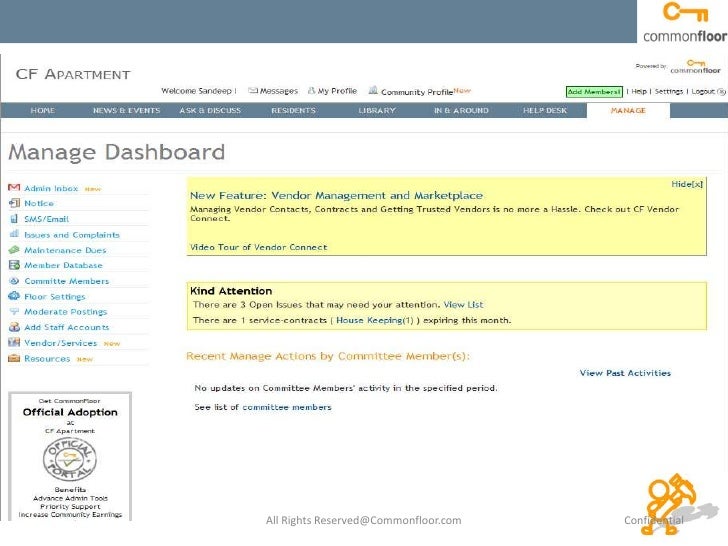The width and height of the screenshot is (728, 546).
Task: Click the SMS/Email phone icon
Action: point(14,219)
